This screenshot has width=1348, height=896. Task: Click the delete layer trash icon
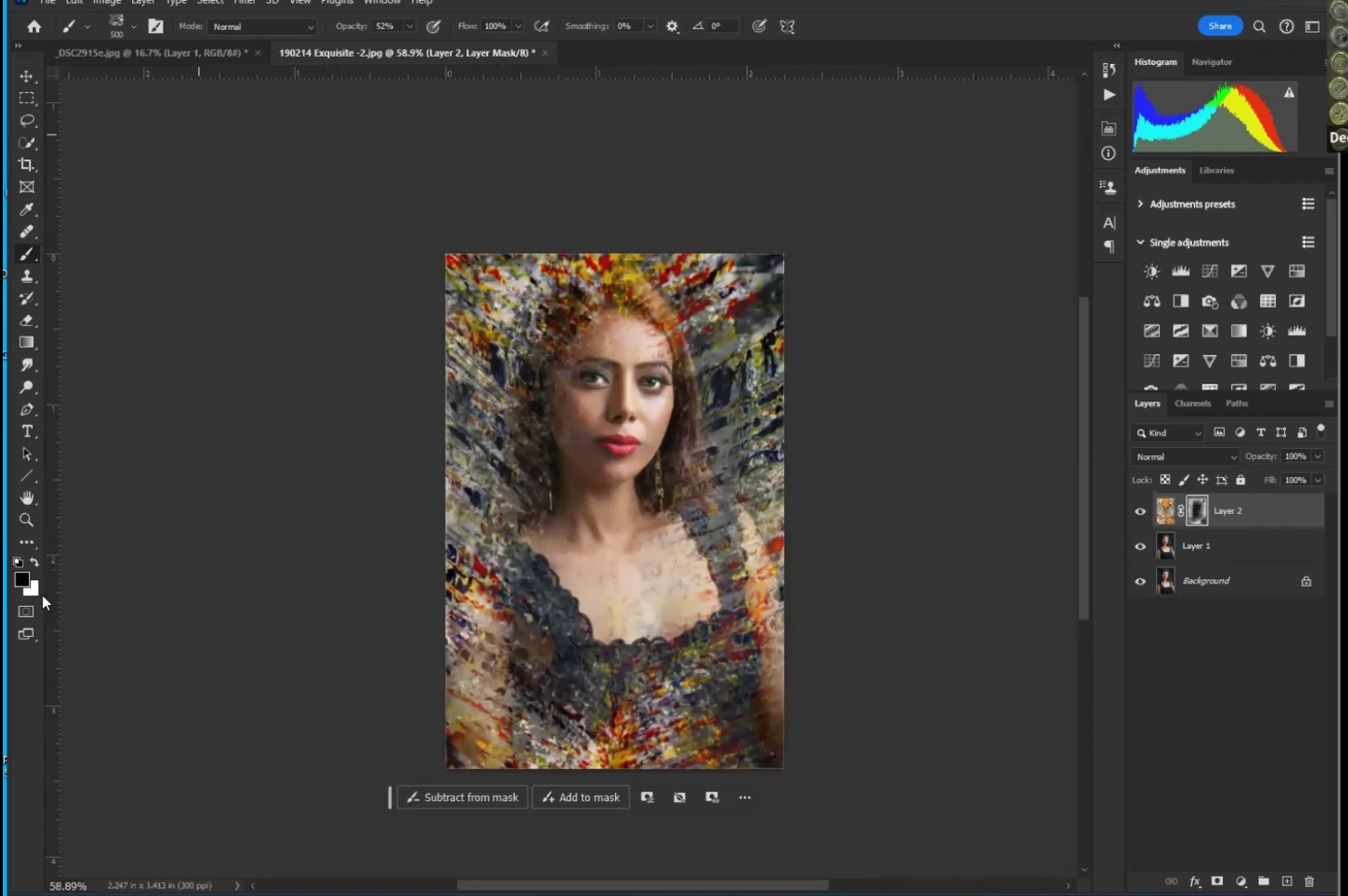pyautogui.click(x=1309, y=881)
